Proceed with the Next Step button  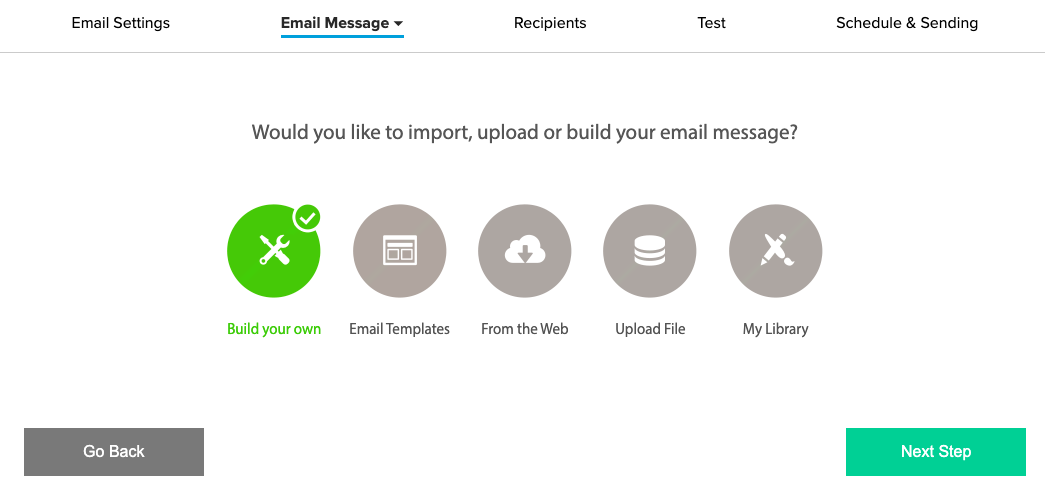point(936,452)
